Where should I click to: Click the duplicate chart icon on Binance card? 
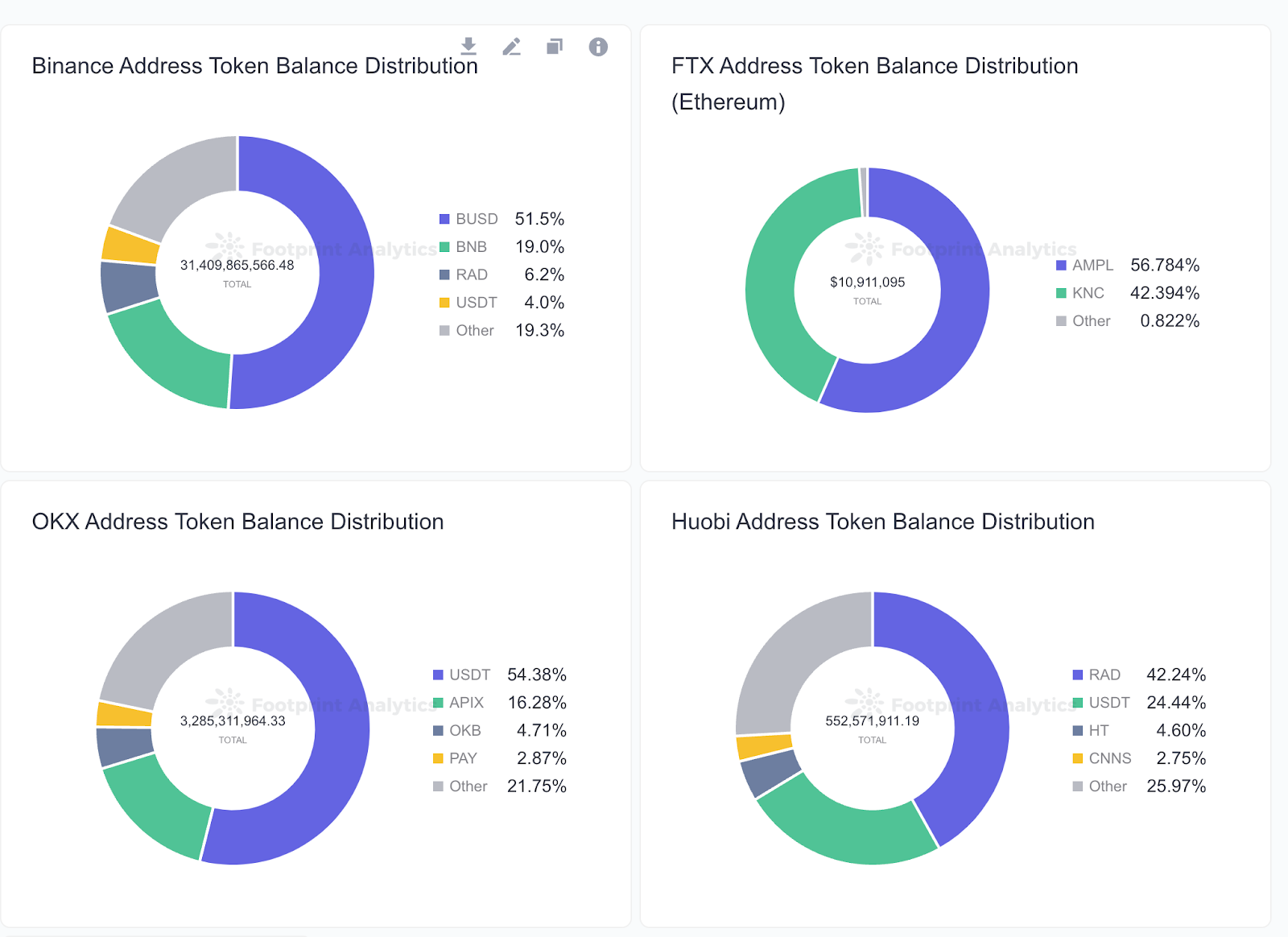click(x=555, y=47)
